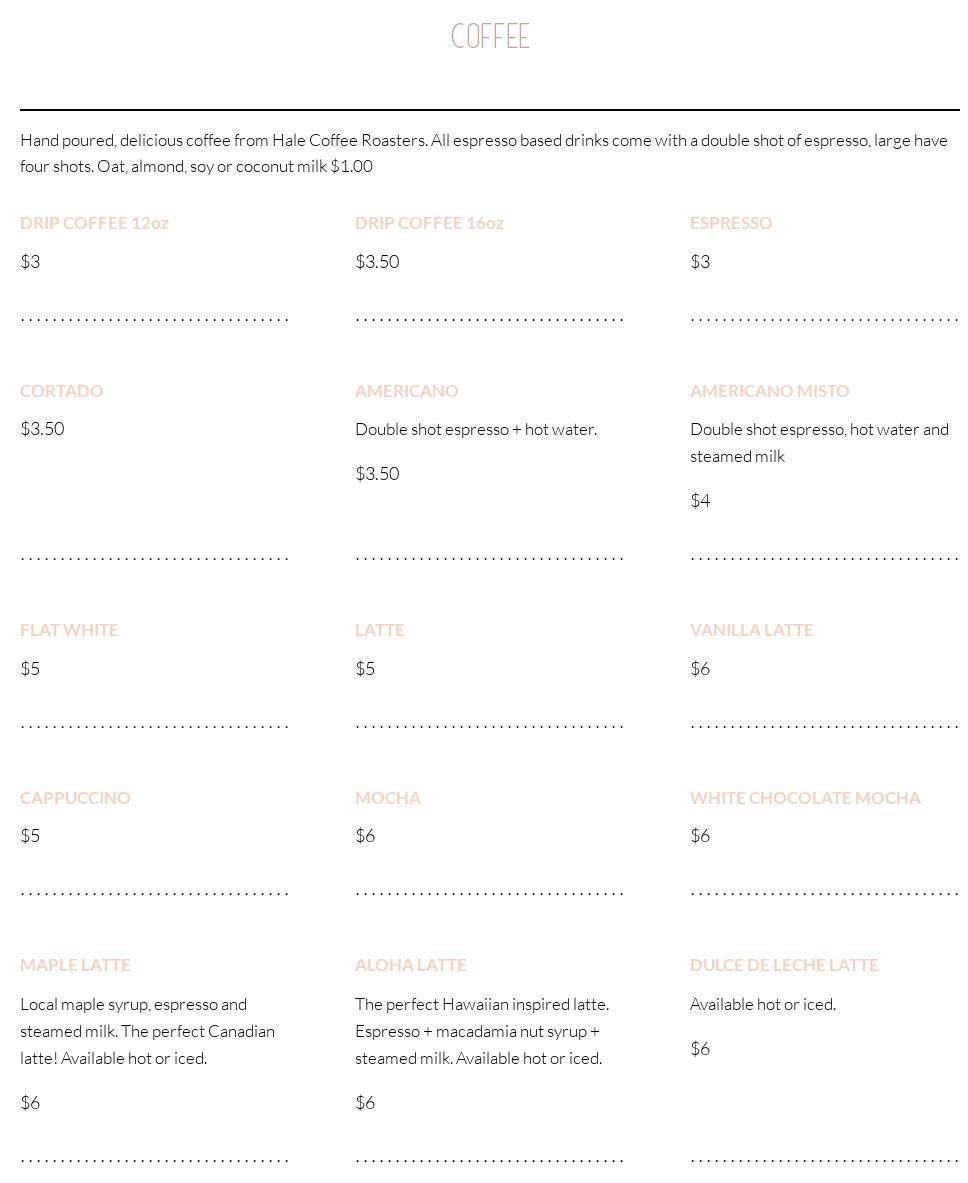Click the Hale Coffee Roasters intro paragraph
Viewport: 968px width, 1183px height.
[484, 153]
